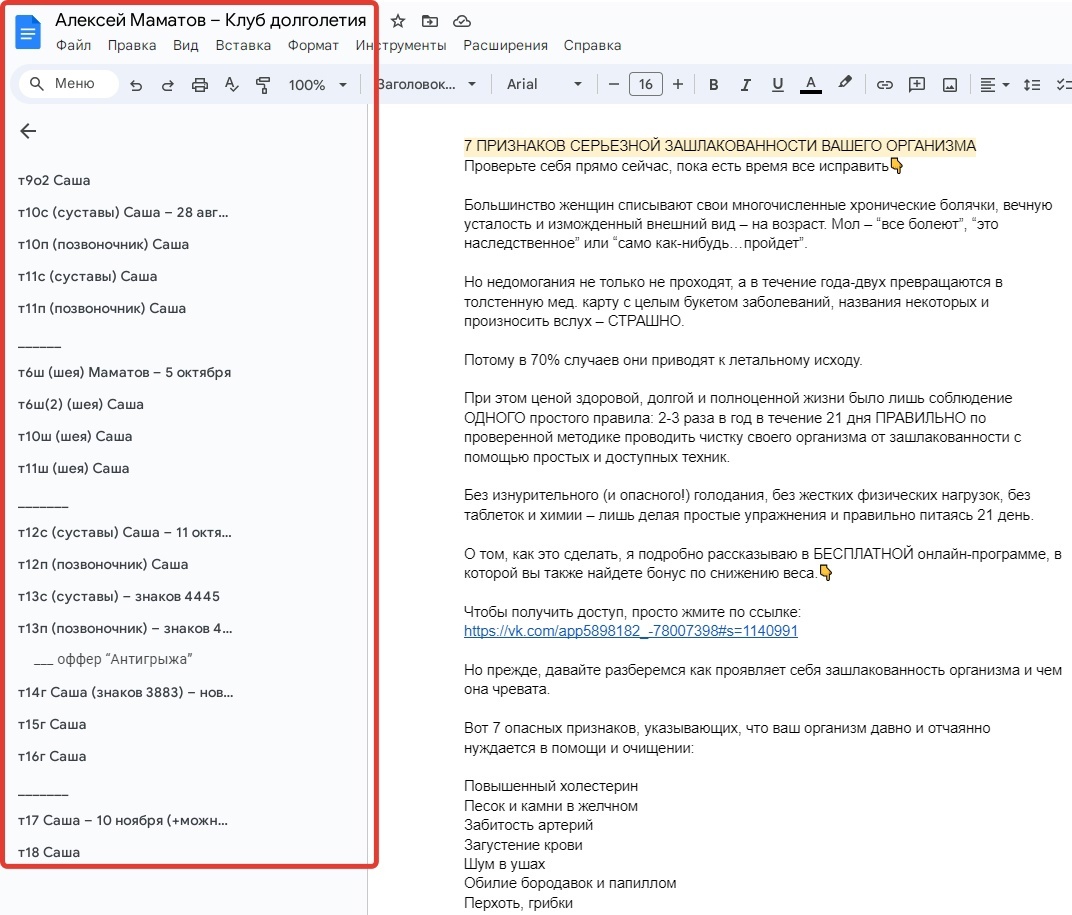Go to т12п (позвоночник) Саша heading
1072x915 pixels.
(103, 565)
